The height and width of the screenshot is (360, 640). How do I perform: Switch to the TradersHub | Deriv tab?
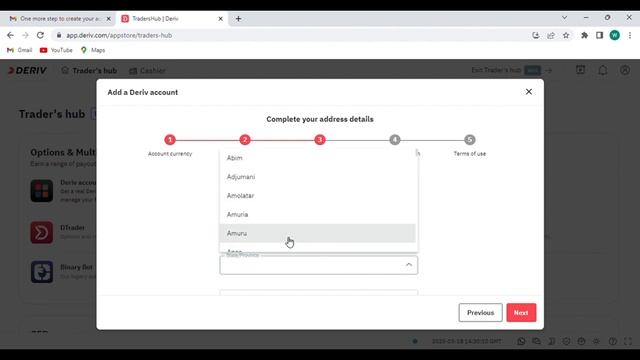(171, 19)
